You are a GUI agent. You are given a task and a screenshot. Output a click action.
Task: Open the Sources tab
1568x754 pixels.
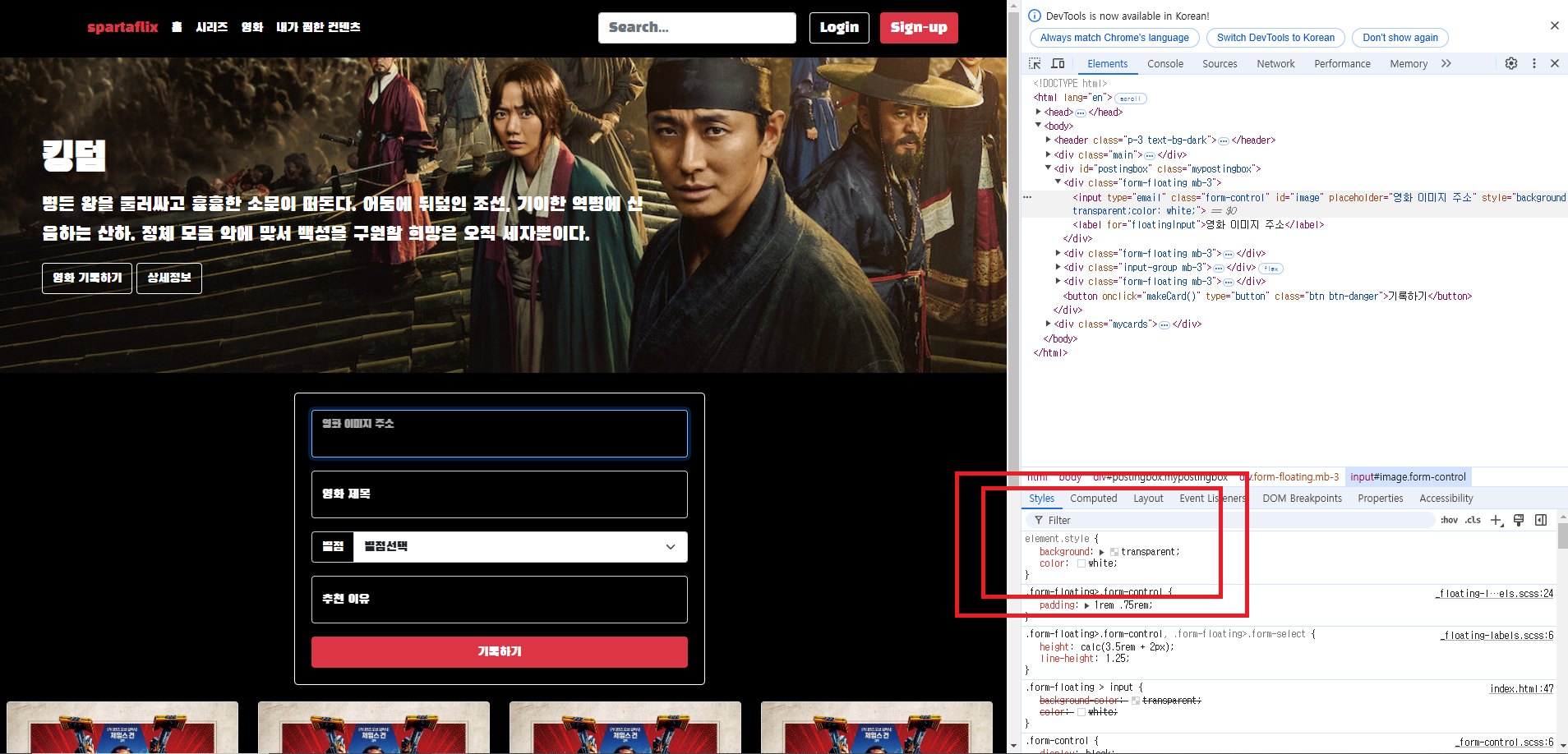pyautogui.click(x=1220, y=63)
